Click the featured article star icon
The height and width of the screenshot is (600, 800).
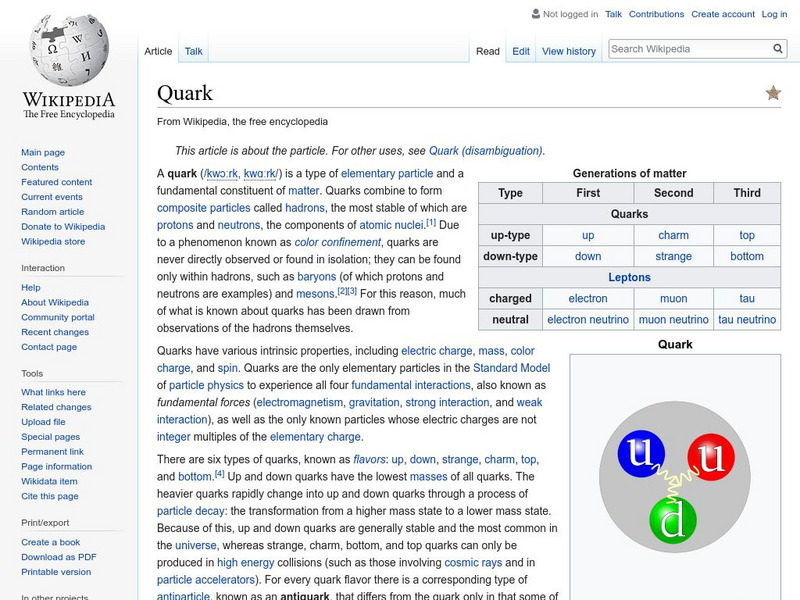773,93
